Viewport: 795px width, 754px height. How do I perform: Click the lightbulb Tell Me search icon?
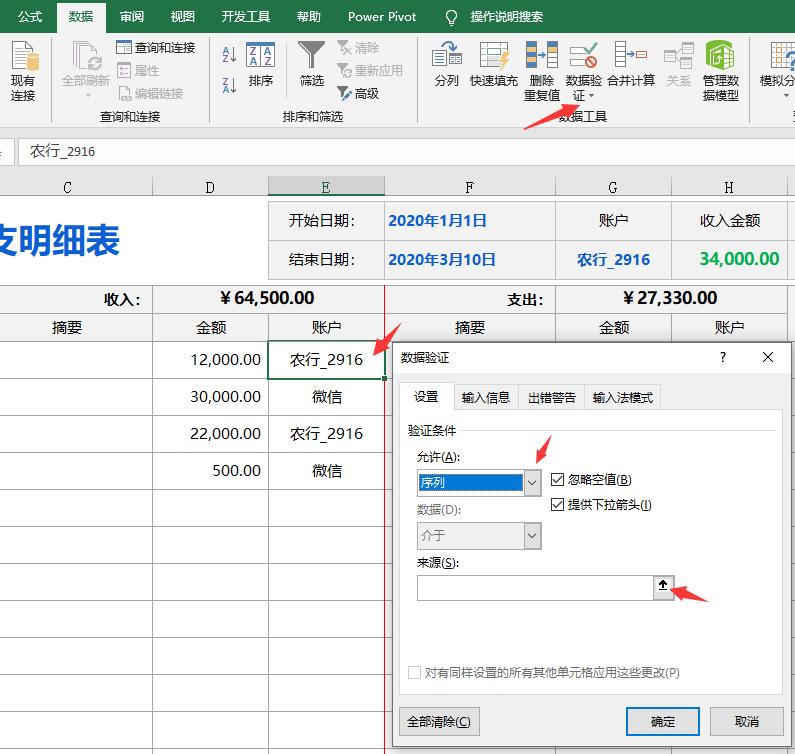tap(451, 17)
